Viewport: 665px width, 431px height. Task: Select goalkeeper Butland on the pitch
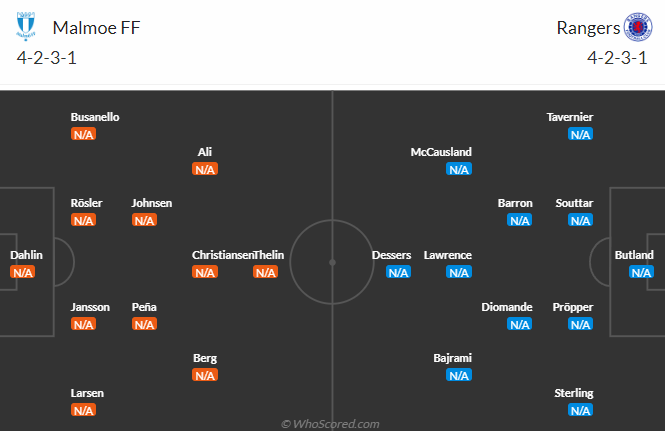click(x=634, y=255)
